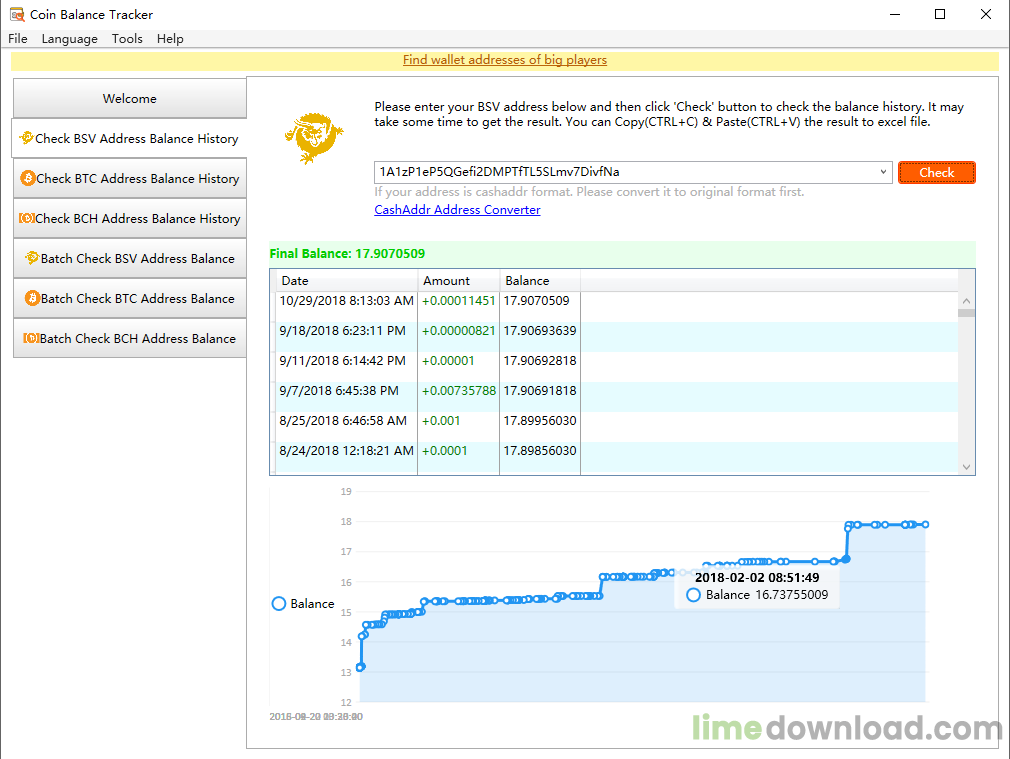Open the Tools menu

(127, 39)
